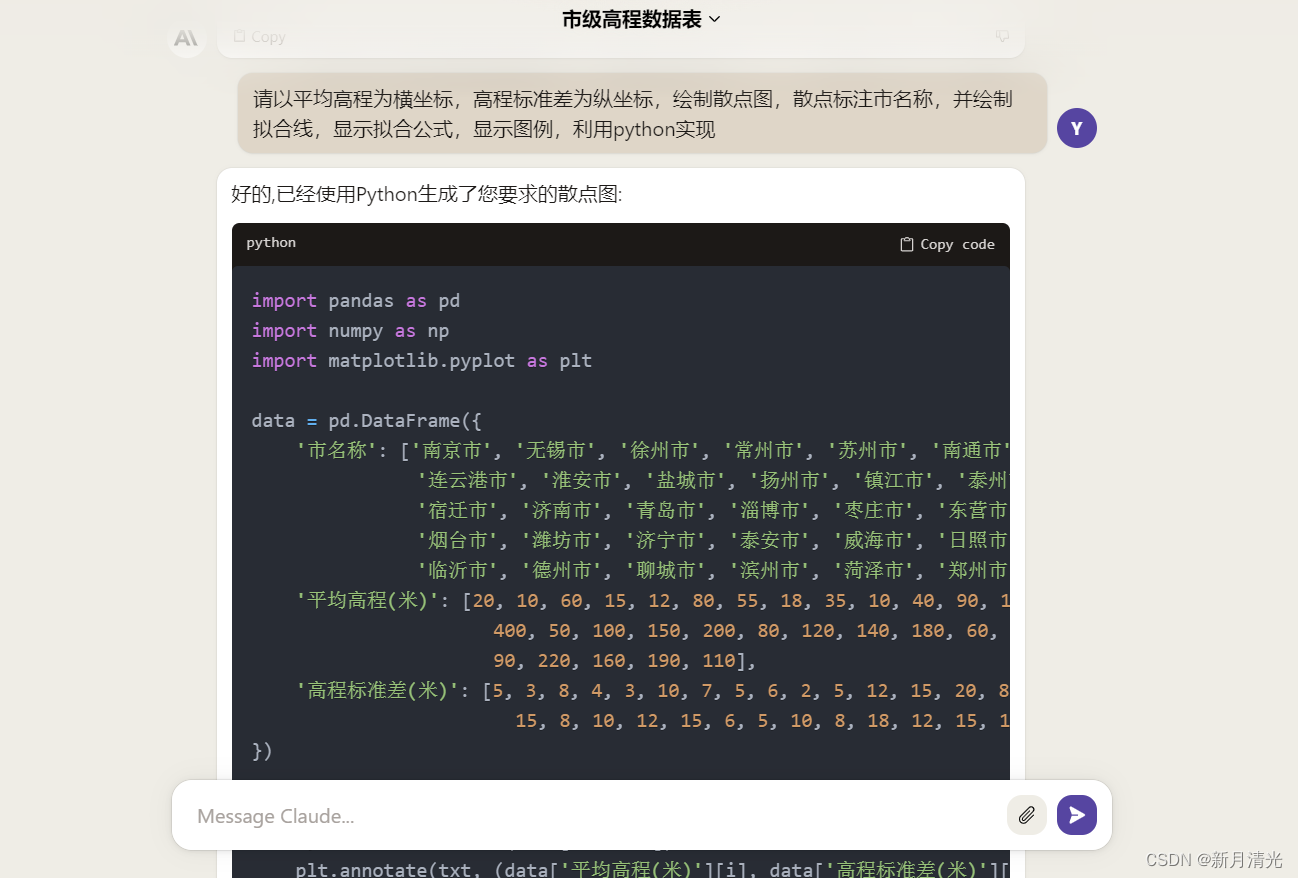Click the reply text 好的,已经使用Python生成了您要求的散点图

pyautogui.click(x=427, y=194)
